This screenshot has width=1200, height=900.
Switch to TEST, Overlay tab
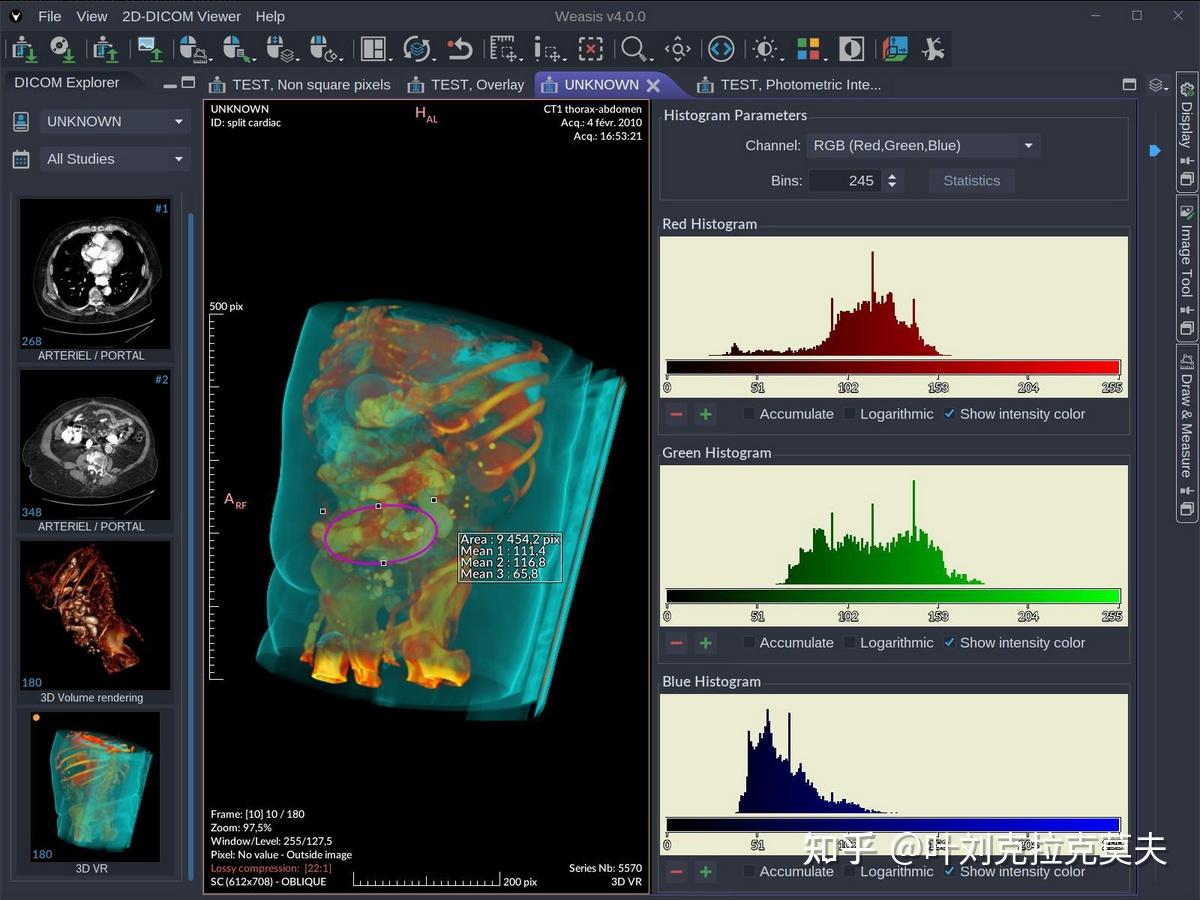[466, 85]
